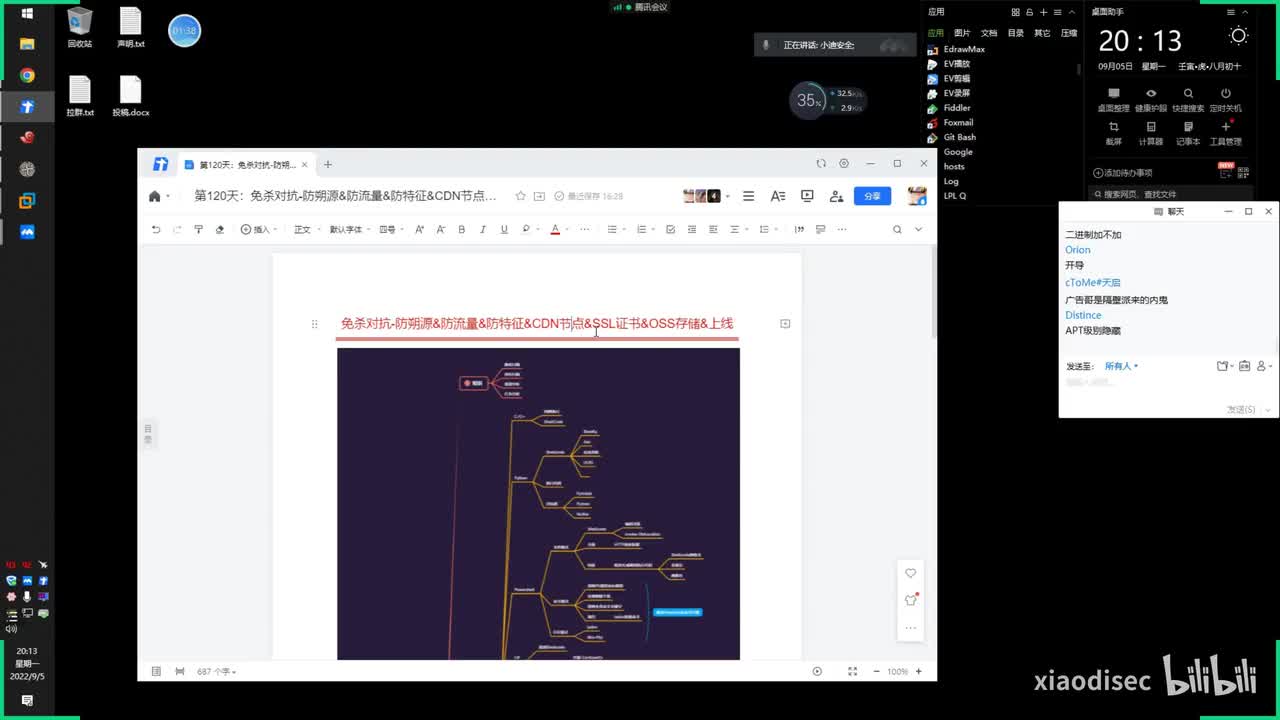1280x720 pixels.
Task: Refresh the Tencent Docs window
Action: tap(821, 164)
